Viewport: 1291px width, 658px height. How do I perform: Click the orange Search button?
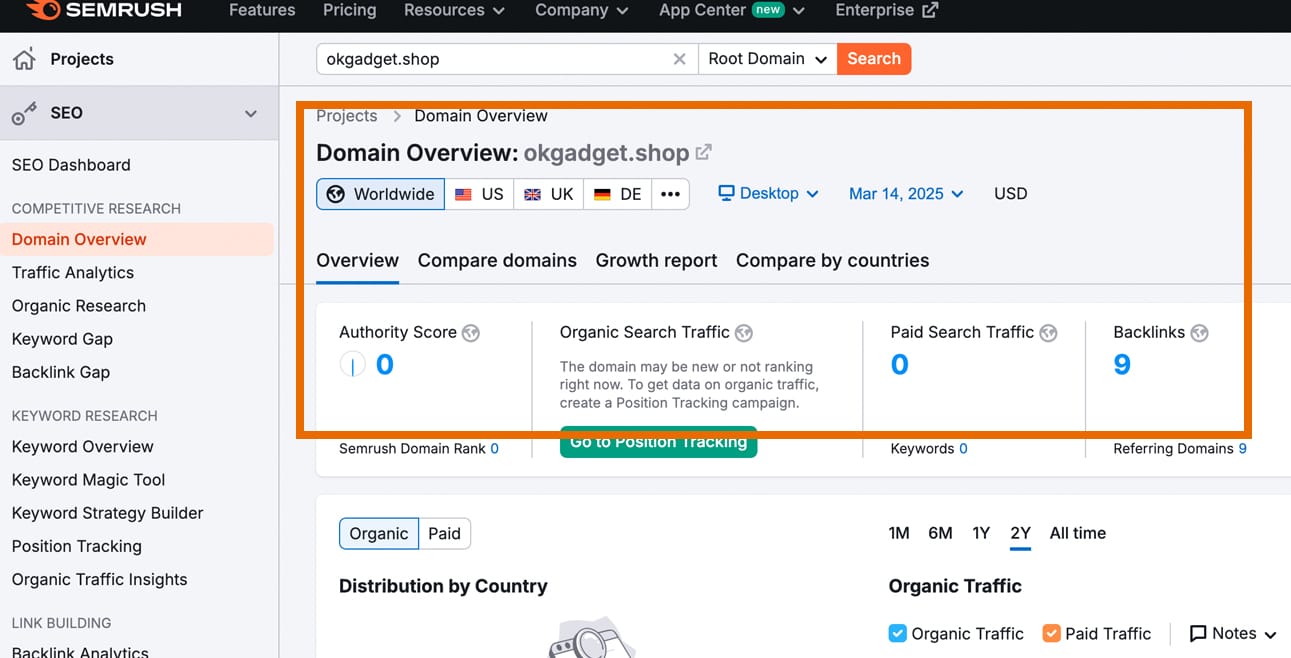874,59
